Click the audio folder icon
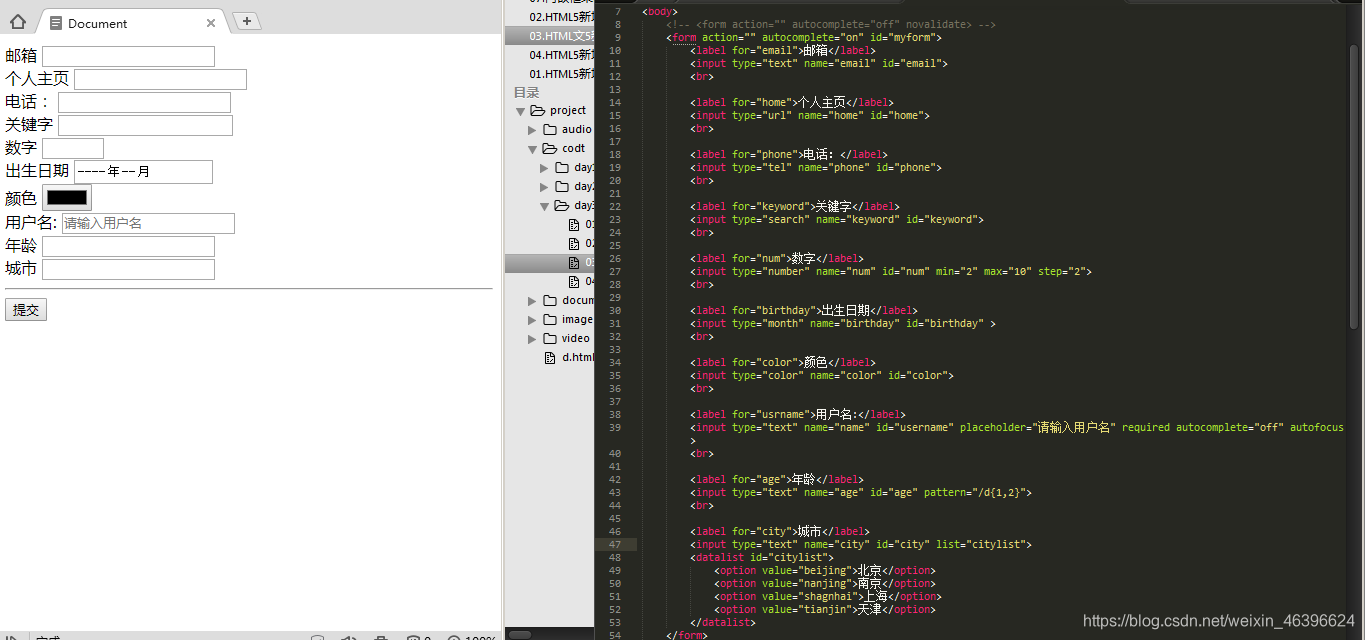The width and height of the screenshot is (1365, 640). point(550,129)
